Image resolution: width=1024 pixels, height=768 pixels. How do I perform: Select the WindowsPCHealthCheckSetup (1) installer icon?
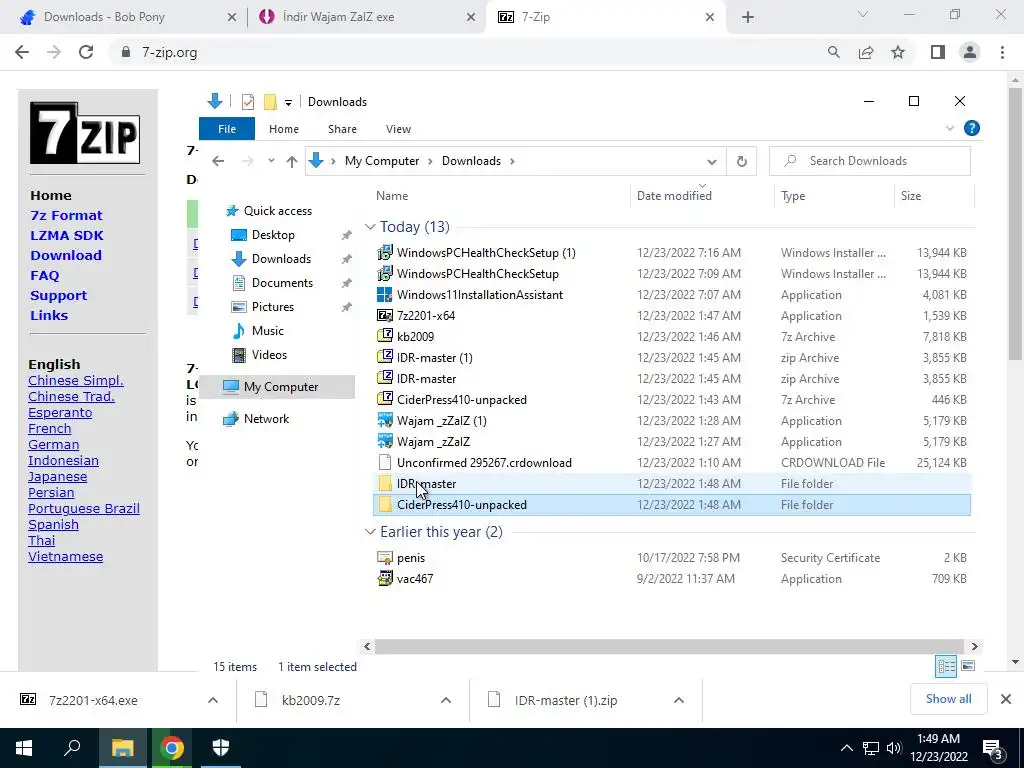pyautogui.click(x=385, y=252)
